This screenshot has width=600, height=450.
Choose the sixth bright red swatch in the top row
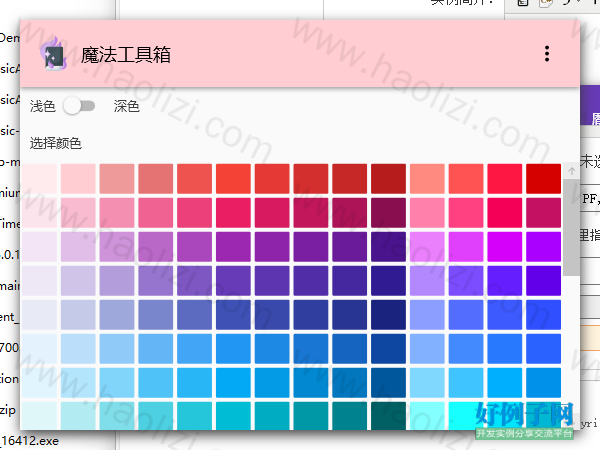click(x=233, y=179)
